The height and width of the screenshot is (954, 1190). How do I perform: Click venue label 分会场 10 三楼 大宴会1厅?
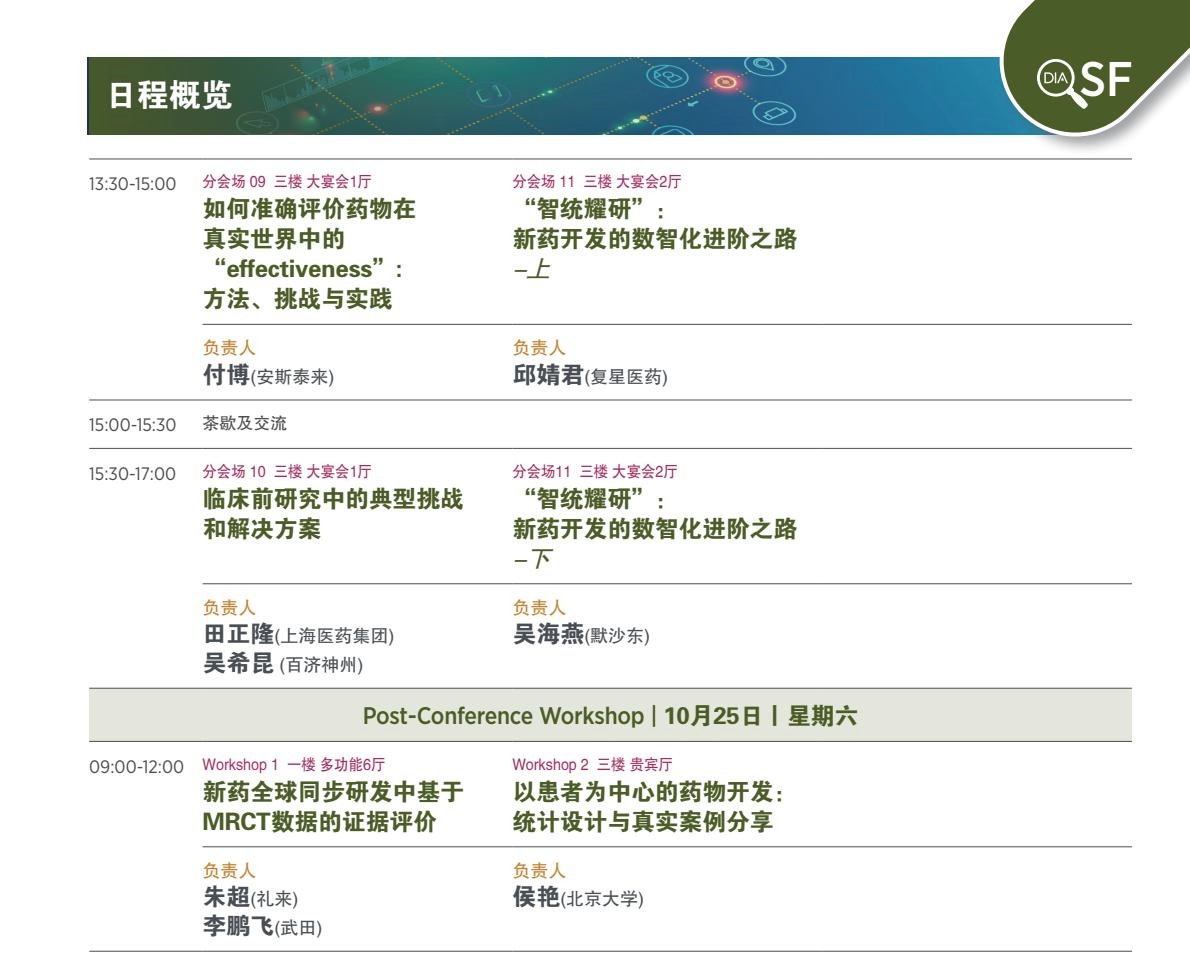[293, 471]
